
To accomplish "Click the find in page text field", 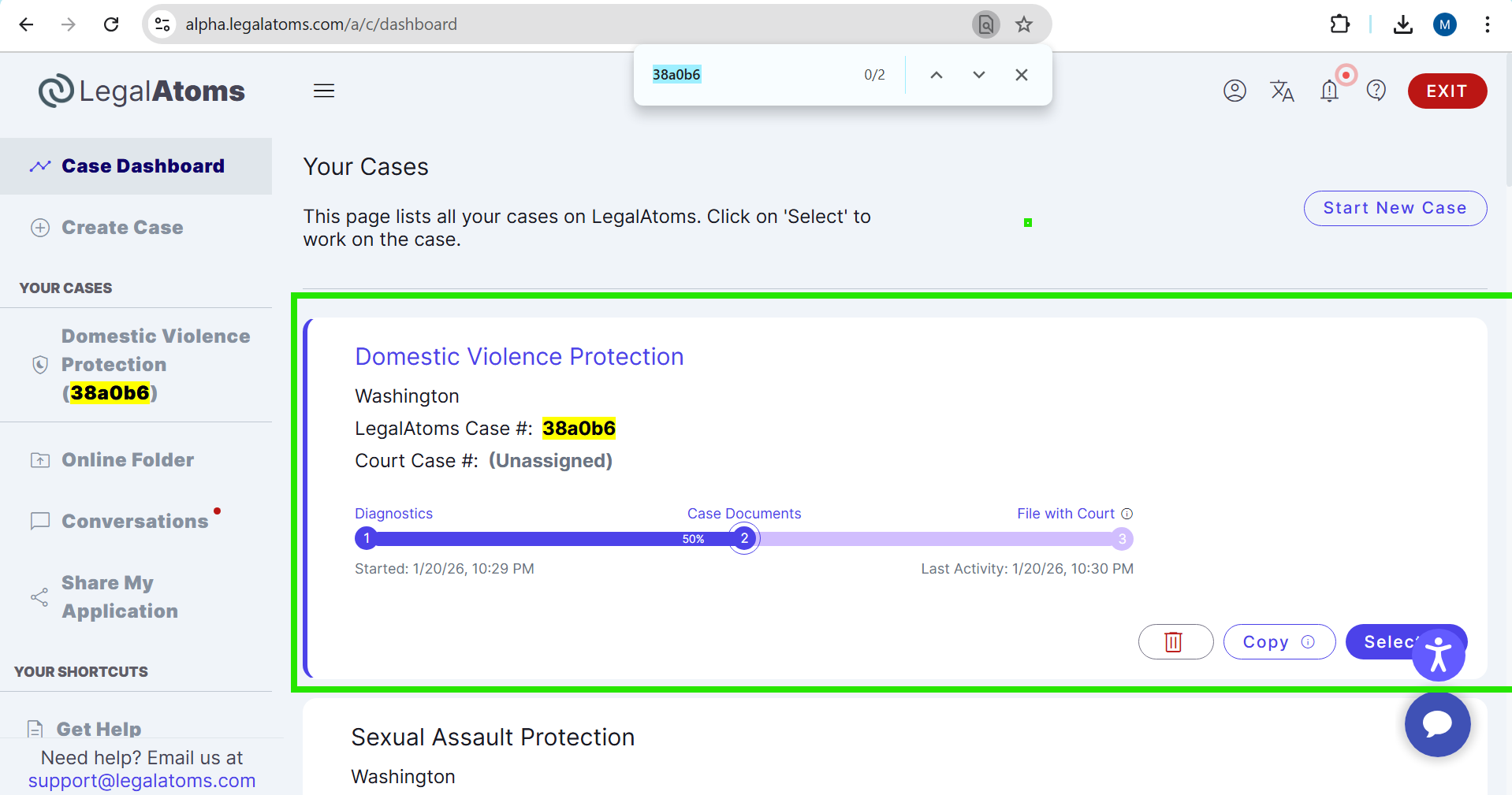I will click(749, 75).
